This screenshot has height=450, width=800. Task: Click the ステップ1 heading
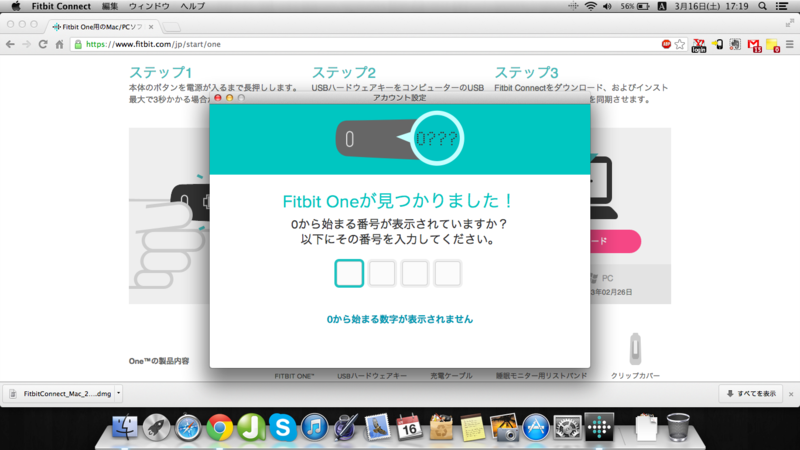[x=160, y=72]
